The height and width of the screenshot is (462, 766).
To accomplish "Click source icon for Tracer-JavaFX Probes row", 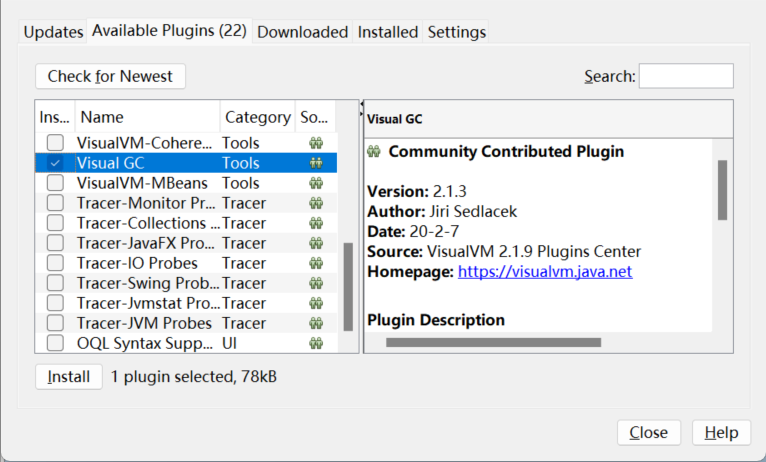I will point(316,243).
